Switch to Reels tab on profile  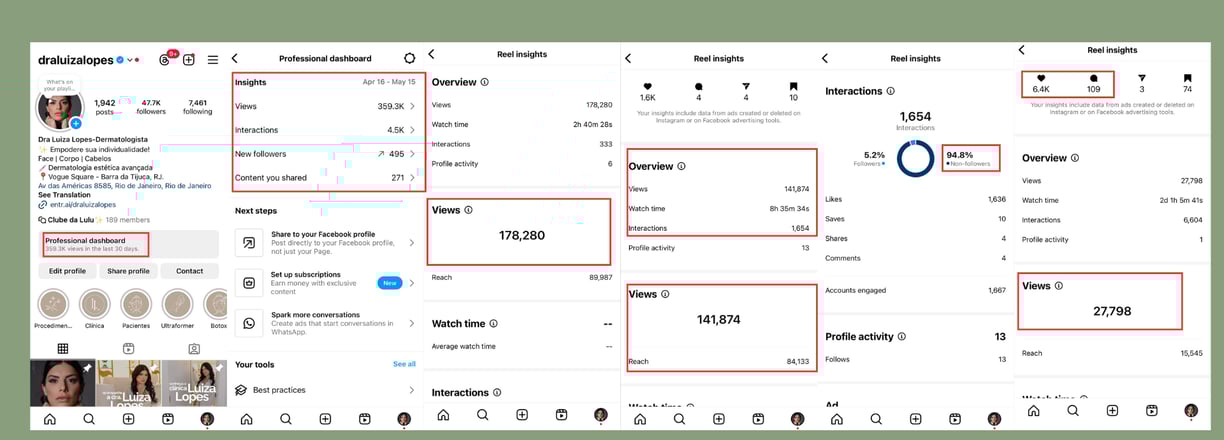128,349
